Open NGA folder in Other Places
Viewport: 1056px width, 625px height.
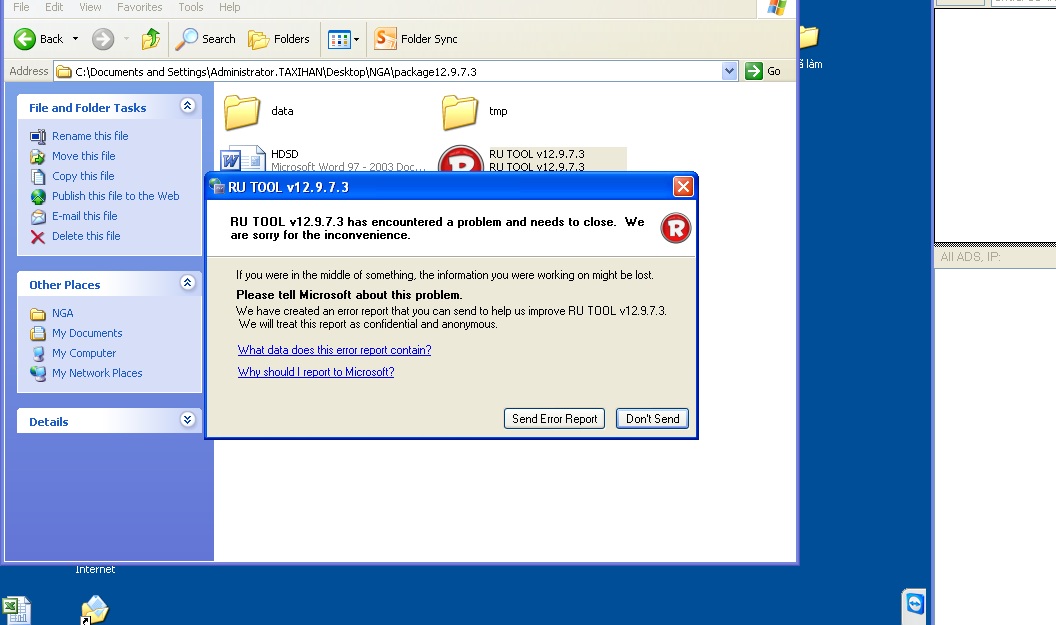(63, 313)
